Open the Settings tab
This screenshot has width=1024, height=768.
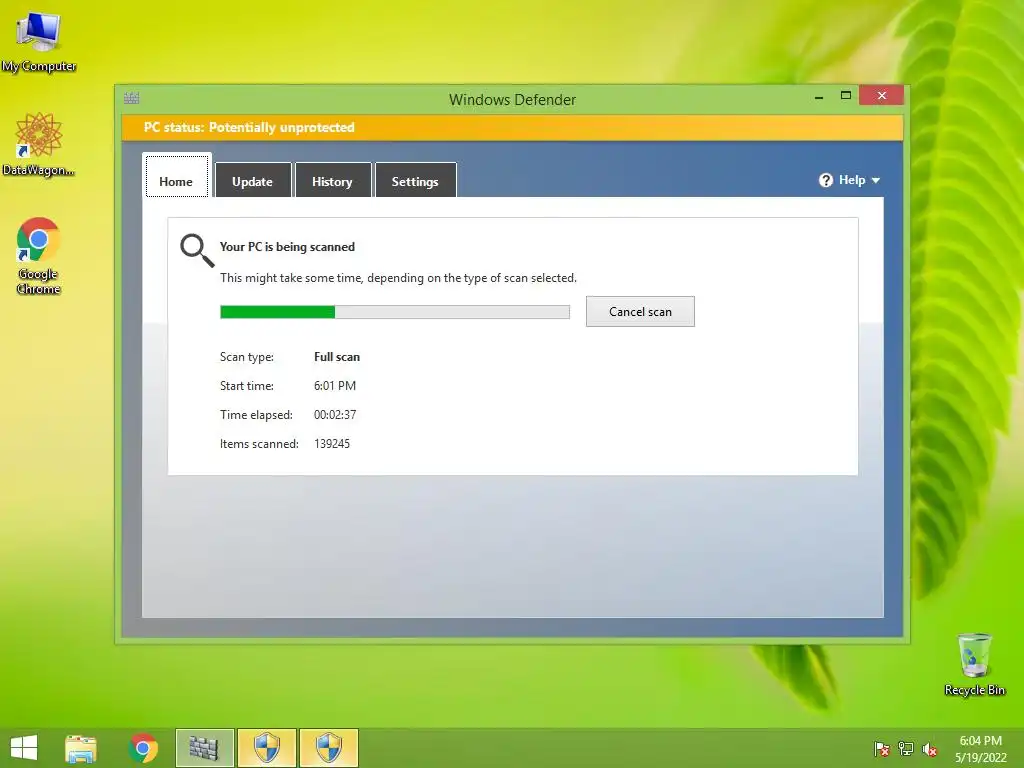click(x=415, y=180)
